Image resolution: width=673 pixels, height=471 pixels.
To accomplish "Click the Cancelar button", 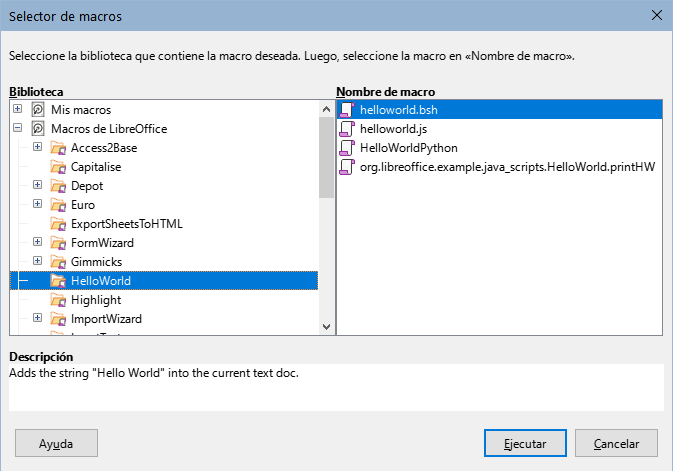I will click(x=616, y=443).
